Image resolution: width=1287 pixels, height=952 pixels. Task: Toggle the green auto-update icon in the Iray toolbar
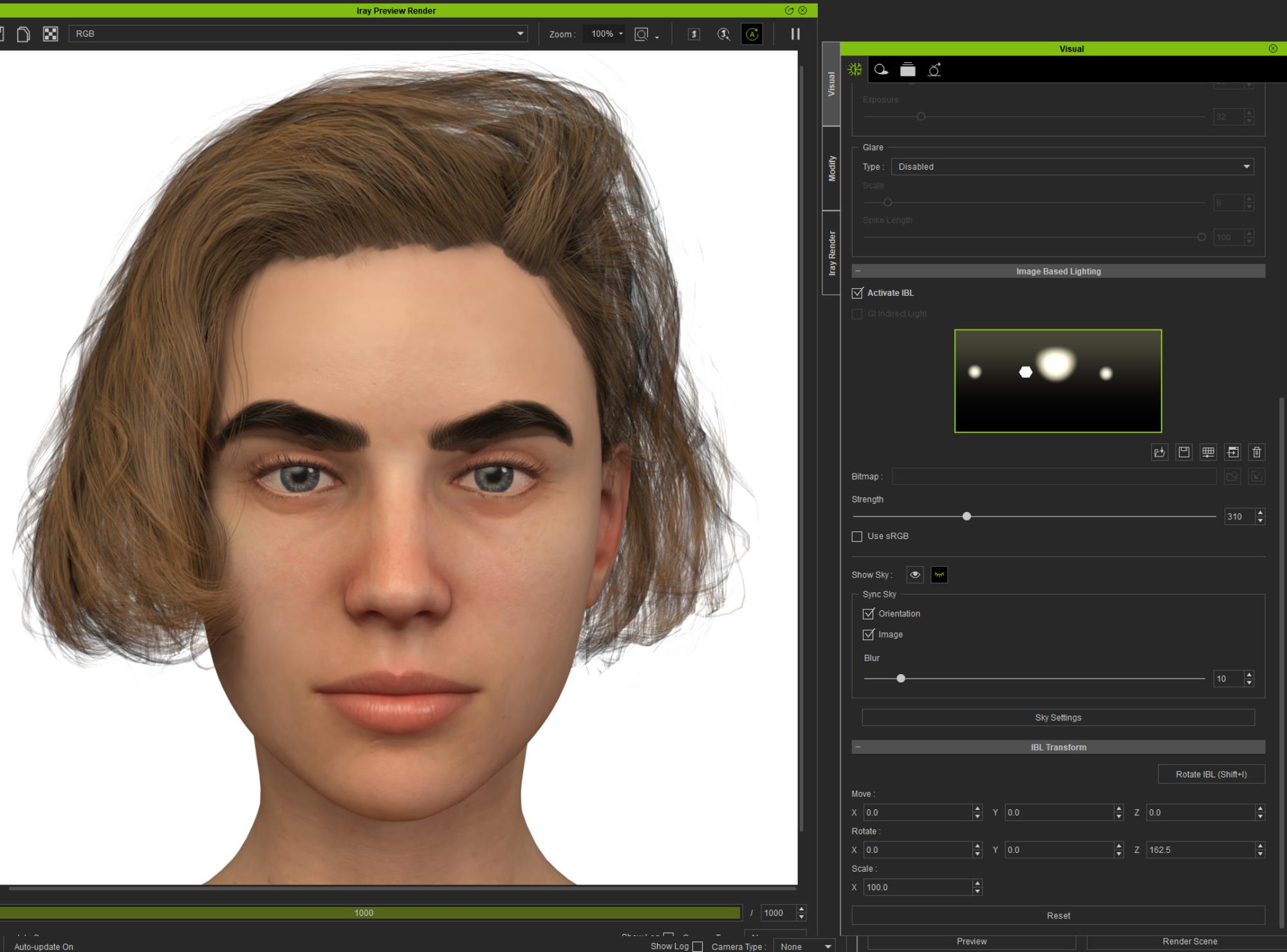752,34
